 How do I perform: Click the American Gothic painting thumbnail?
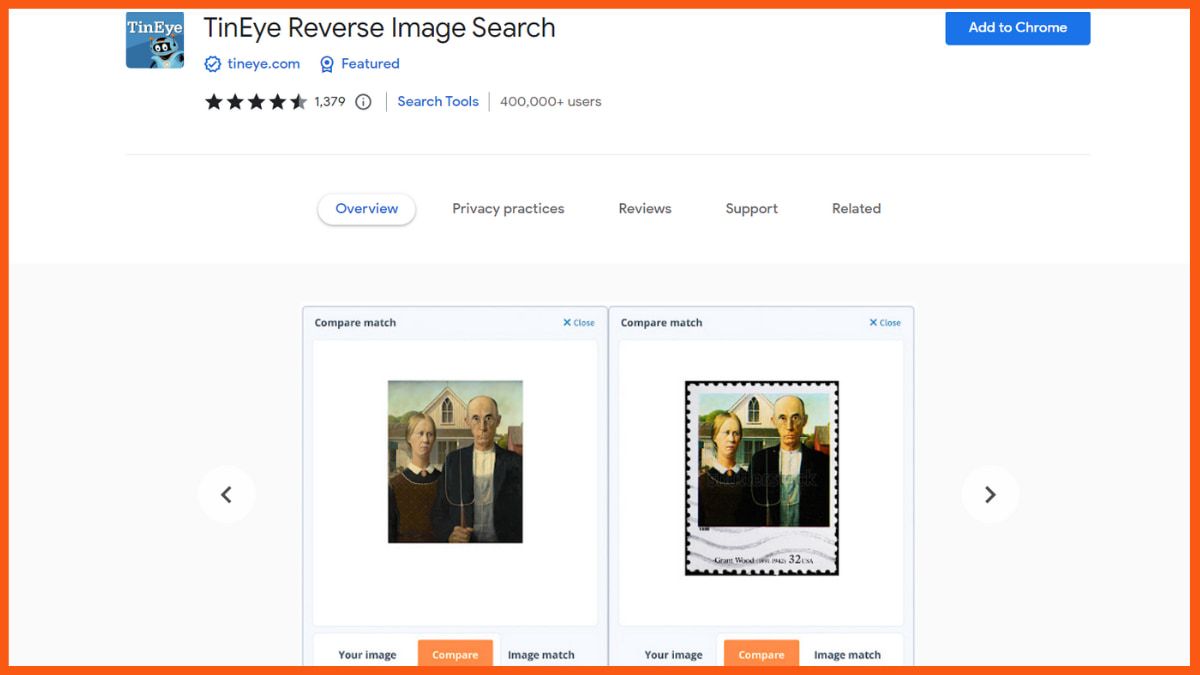(x=455, y=462)
